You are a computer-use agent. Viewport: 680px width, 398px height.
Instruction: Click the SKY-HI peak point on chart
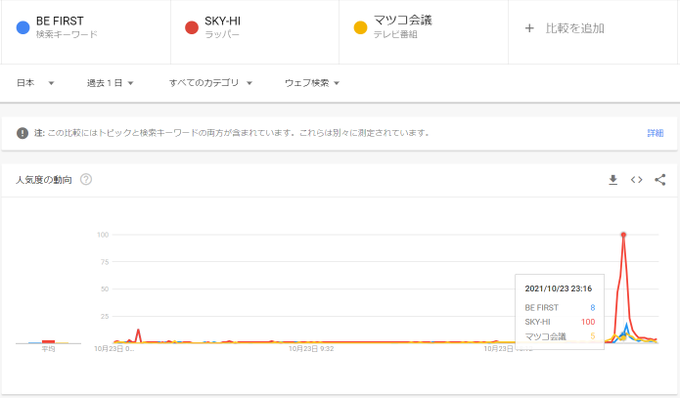623,235
